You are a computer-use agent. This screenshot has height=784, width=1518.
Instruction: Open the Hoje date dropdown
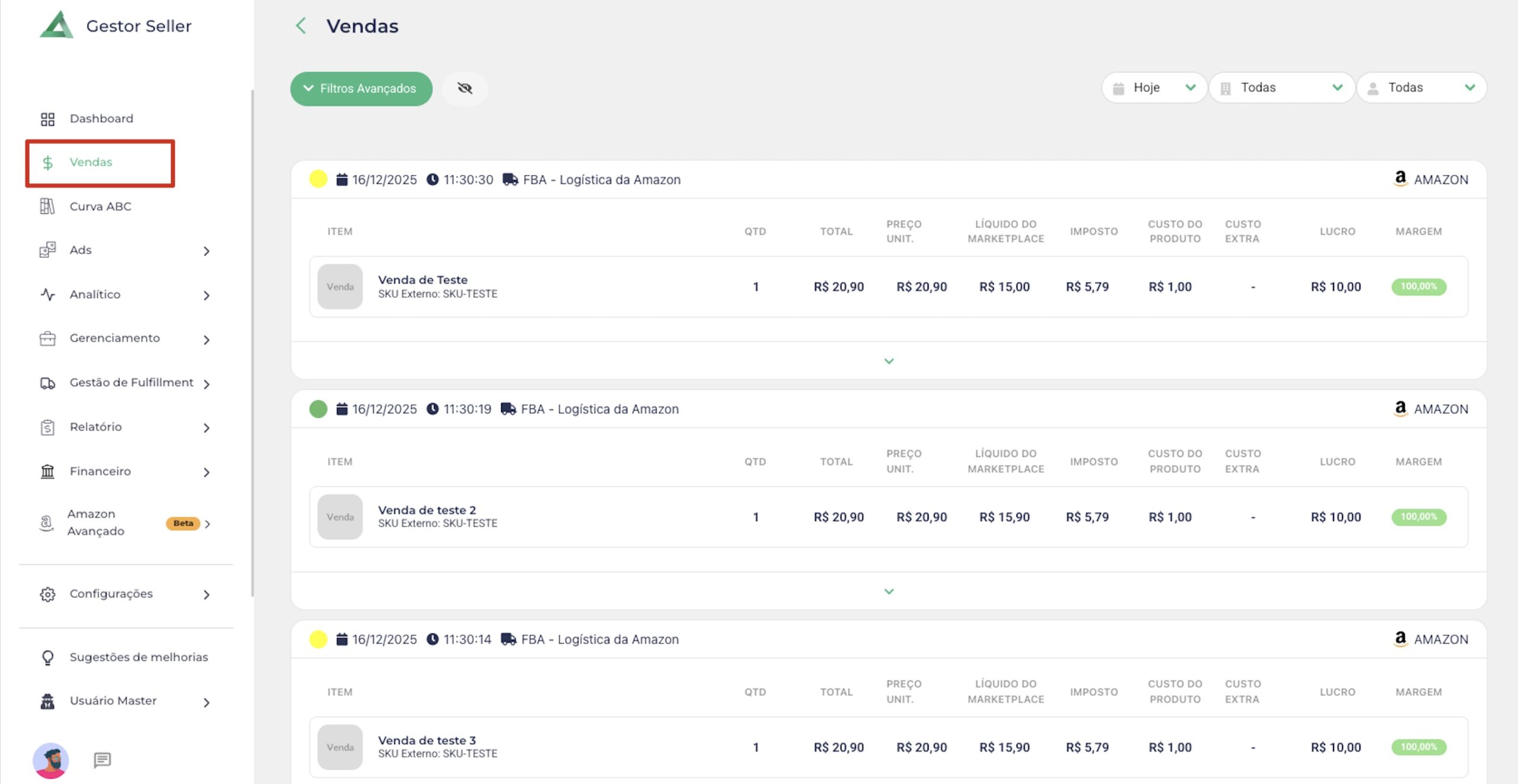(x=1153, y=88)
